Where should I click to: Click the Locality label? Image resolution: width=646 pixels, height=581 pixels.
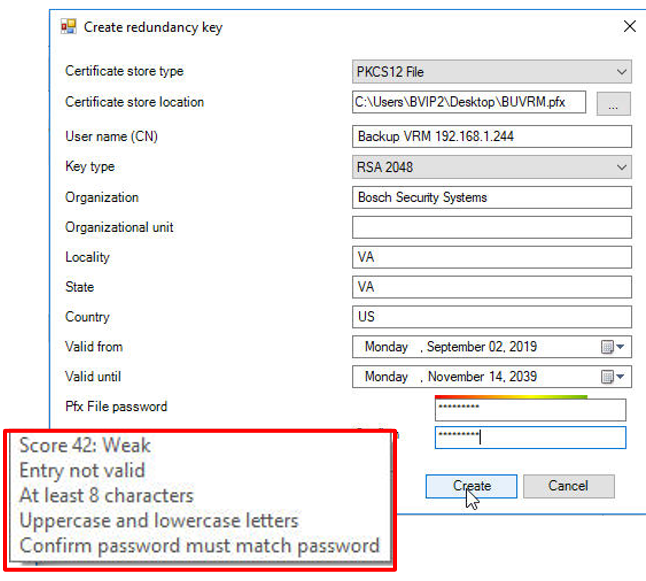coord(87,257)
